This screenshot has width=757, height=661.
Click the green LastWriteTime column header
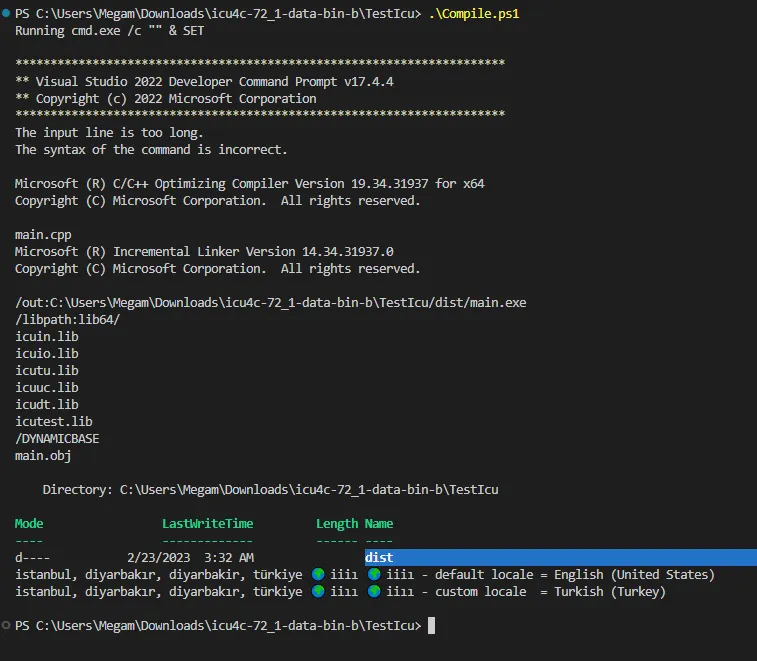point(208,523)
